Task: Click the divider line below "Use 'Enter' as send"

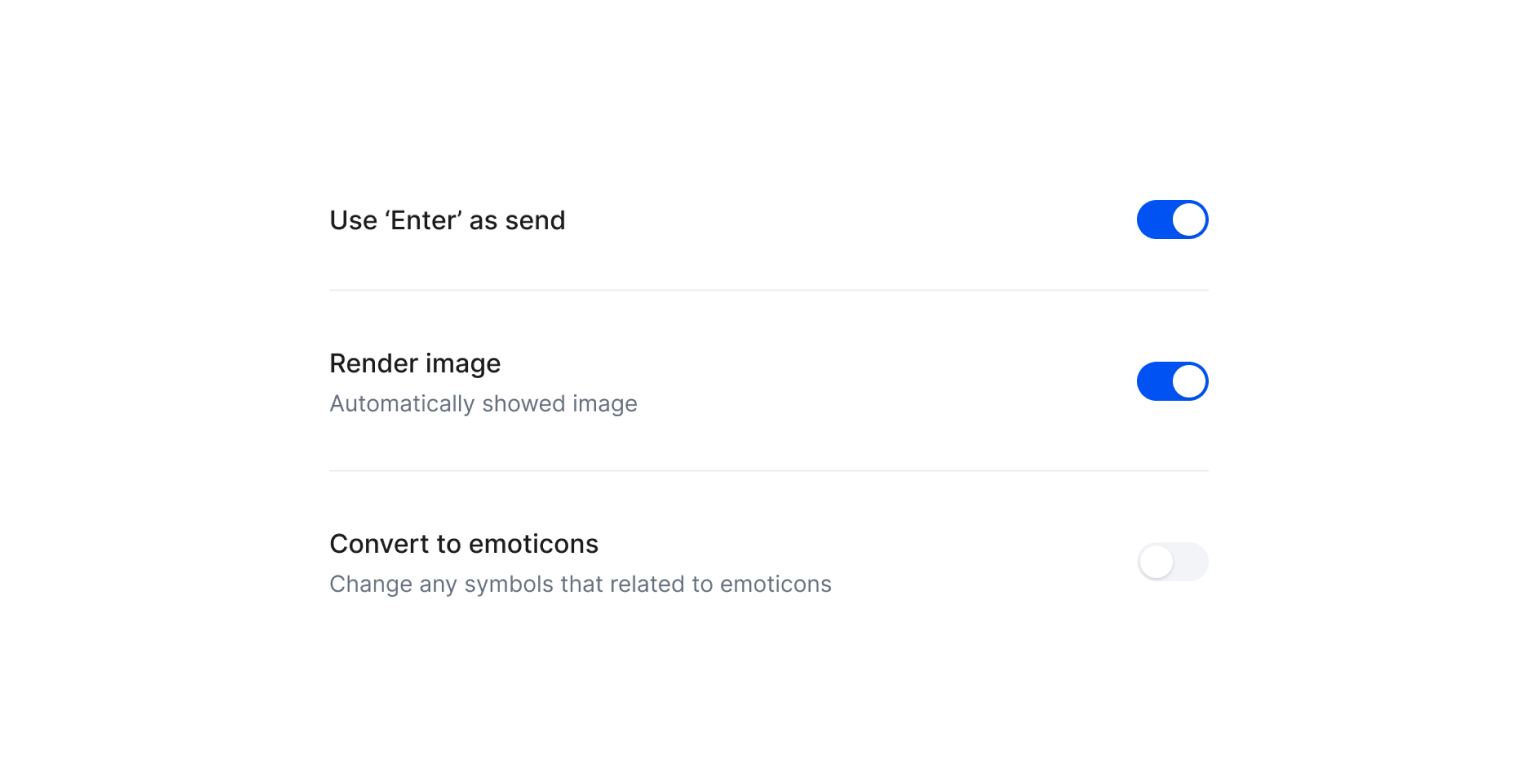Action: pos(768,290)
